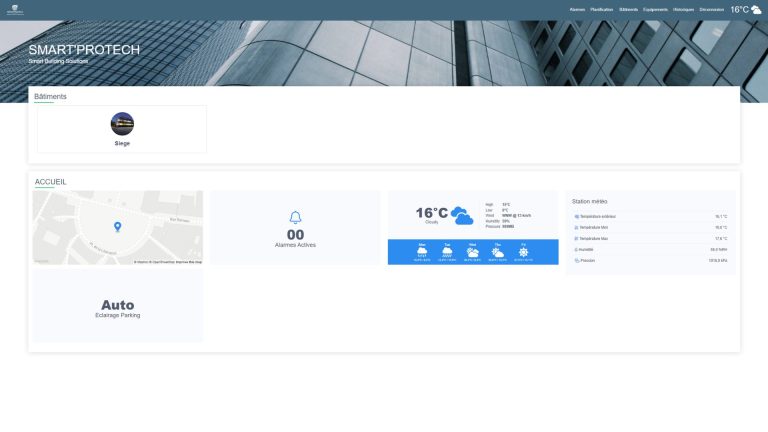Viewport: 768px width, 432px height.
Task: Click the Déconnexion link
Action: click(x=712, y=10)
